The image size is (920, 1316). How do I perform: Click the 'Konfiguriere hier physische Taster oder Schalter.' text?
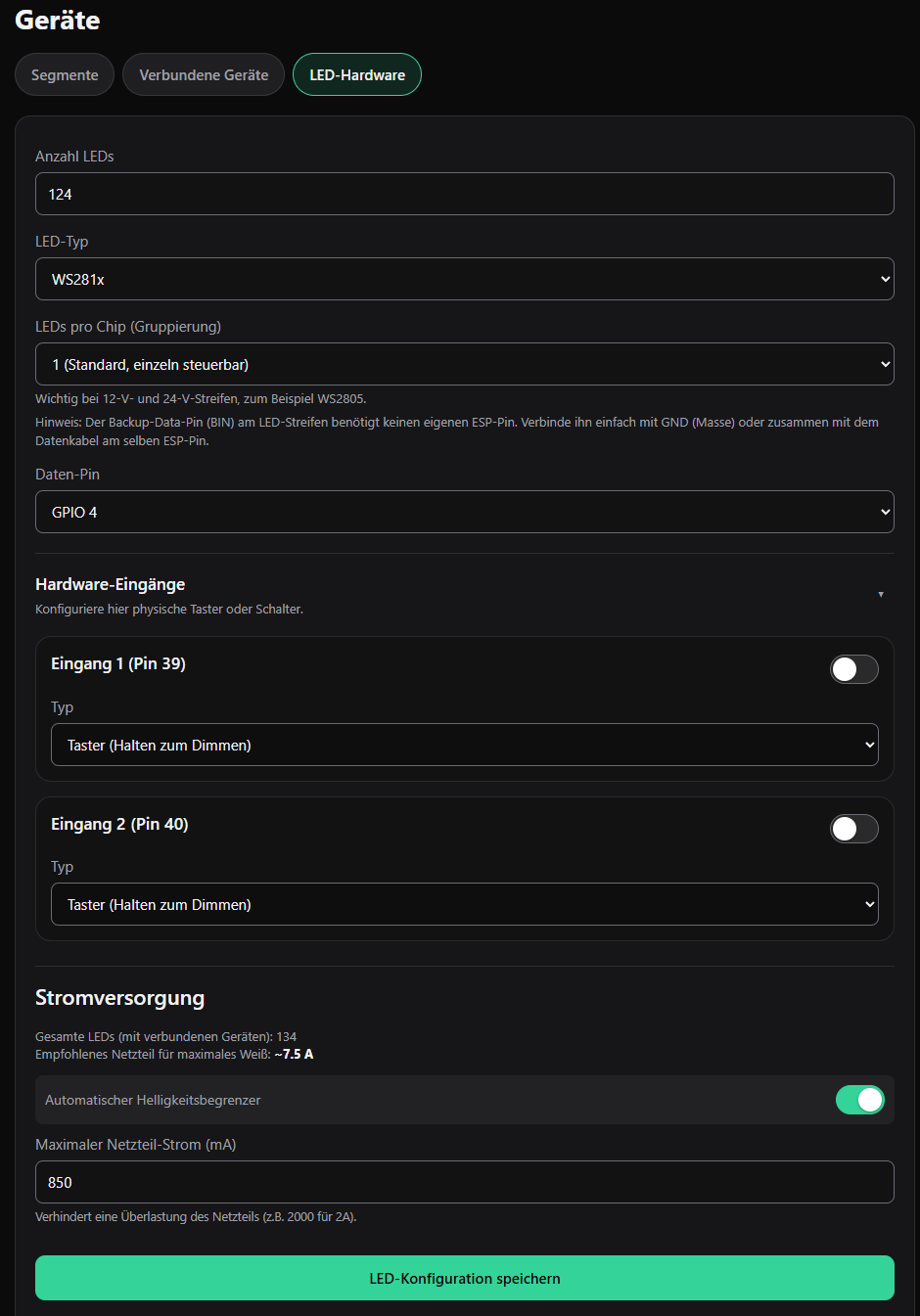169,609
